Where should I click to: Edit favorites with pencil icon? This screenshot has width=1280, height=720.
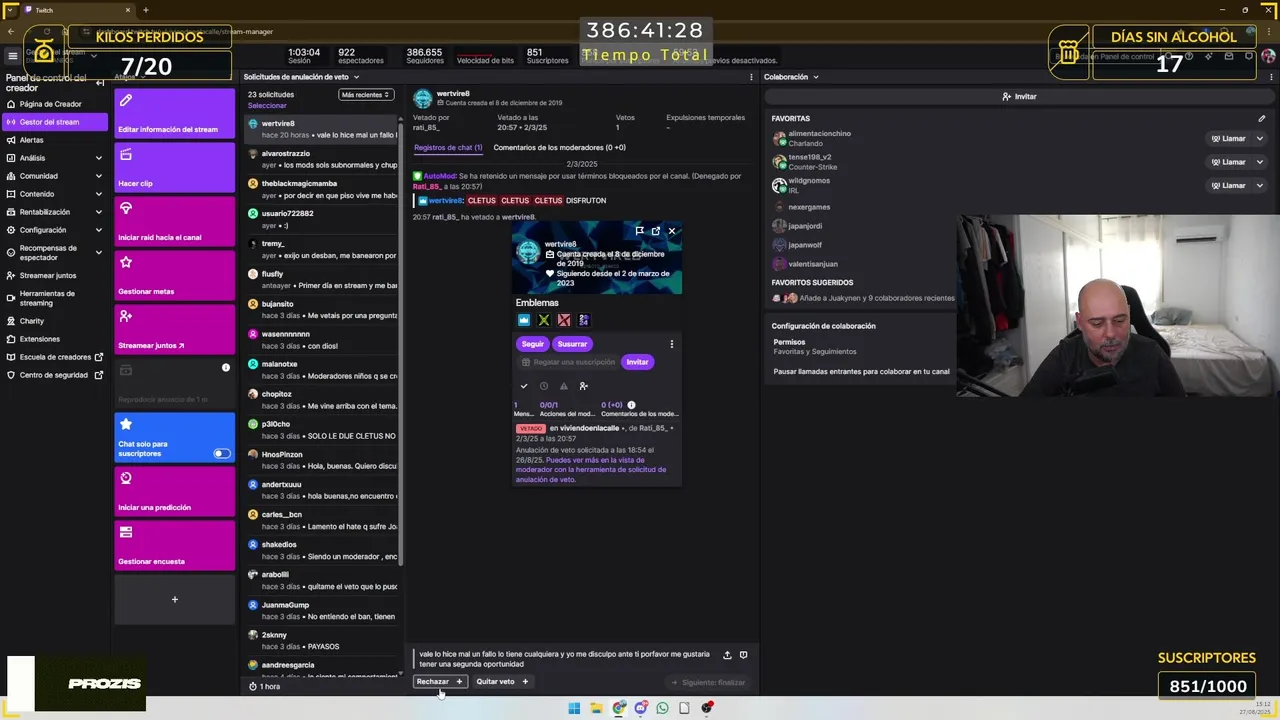click(x=1262, y=118)
